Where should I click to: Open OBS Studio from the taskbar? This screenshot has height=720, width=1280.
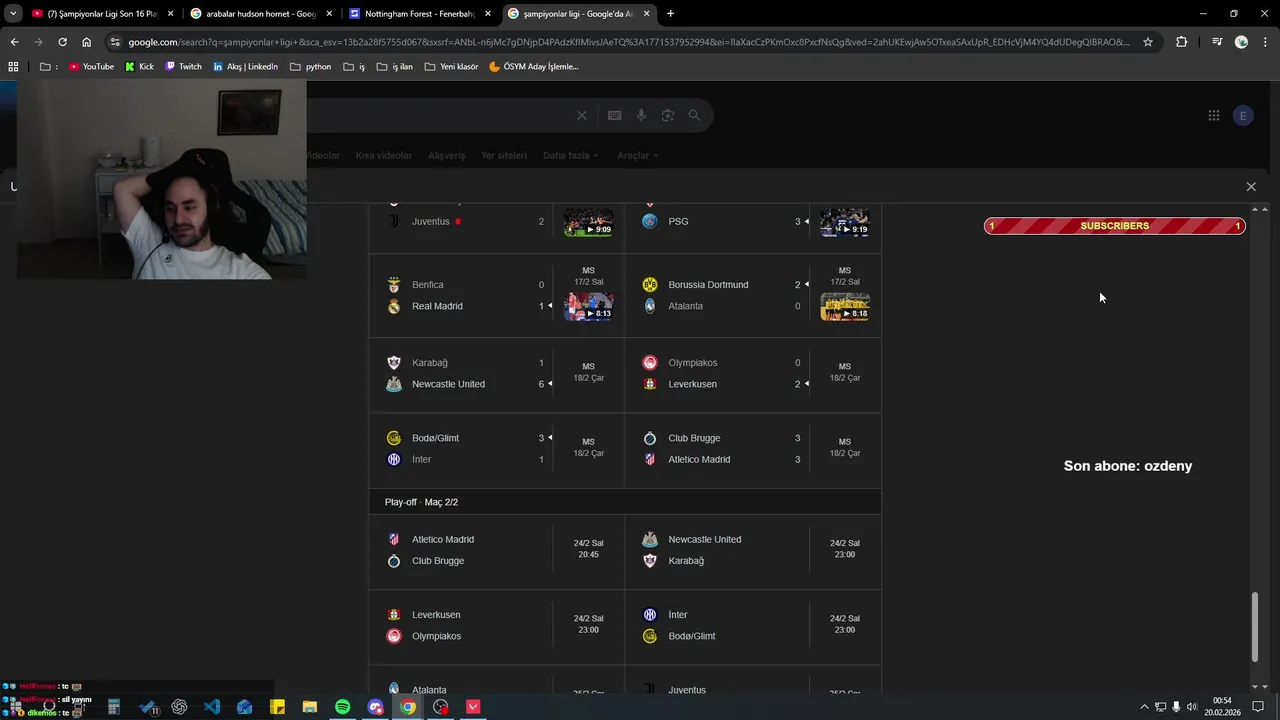coord(441,707)
